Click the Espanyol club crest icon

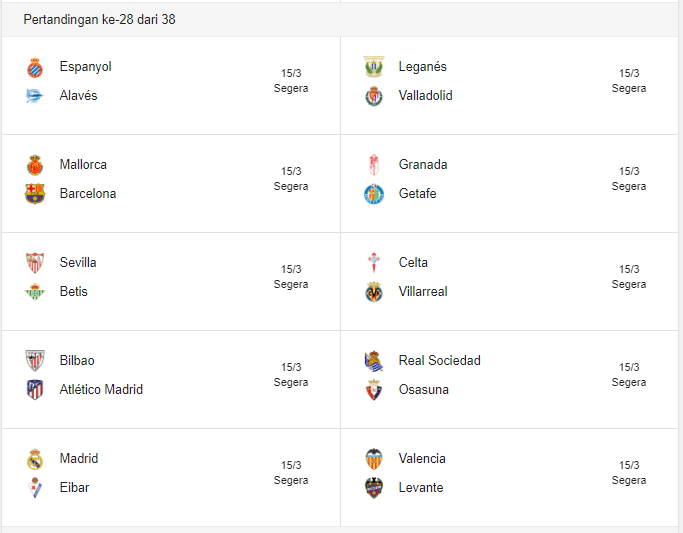click(x=35, y=67)
